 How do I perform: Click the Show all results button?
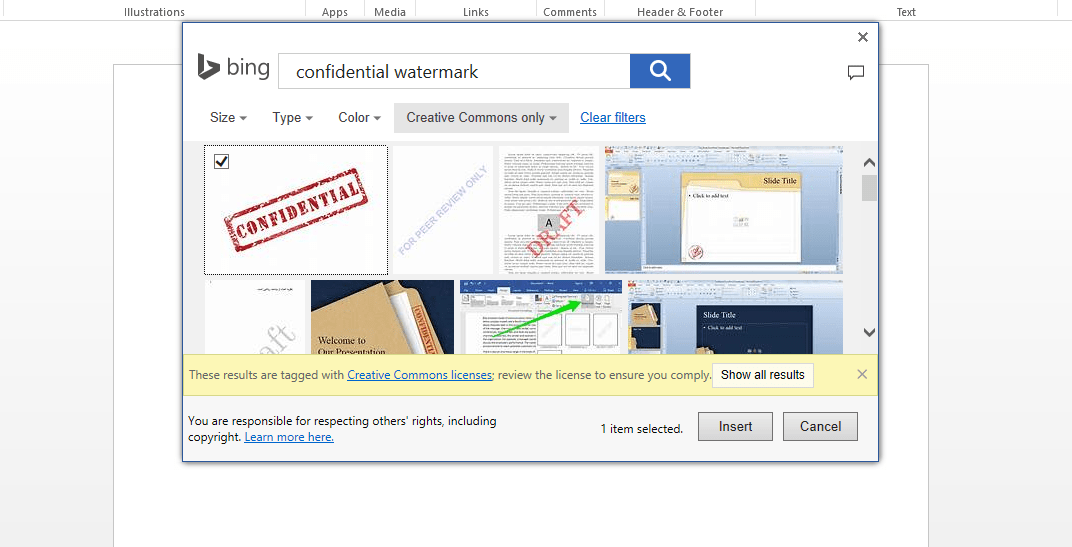763,375
